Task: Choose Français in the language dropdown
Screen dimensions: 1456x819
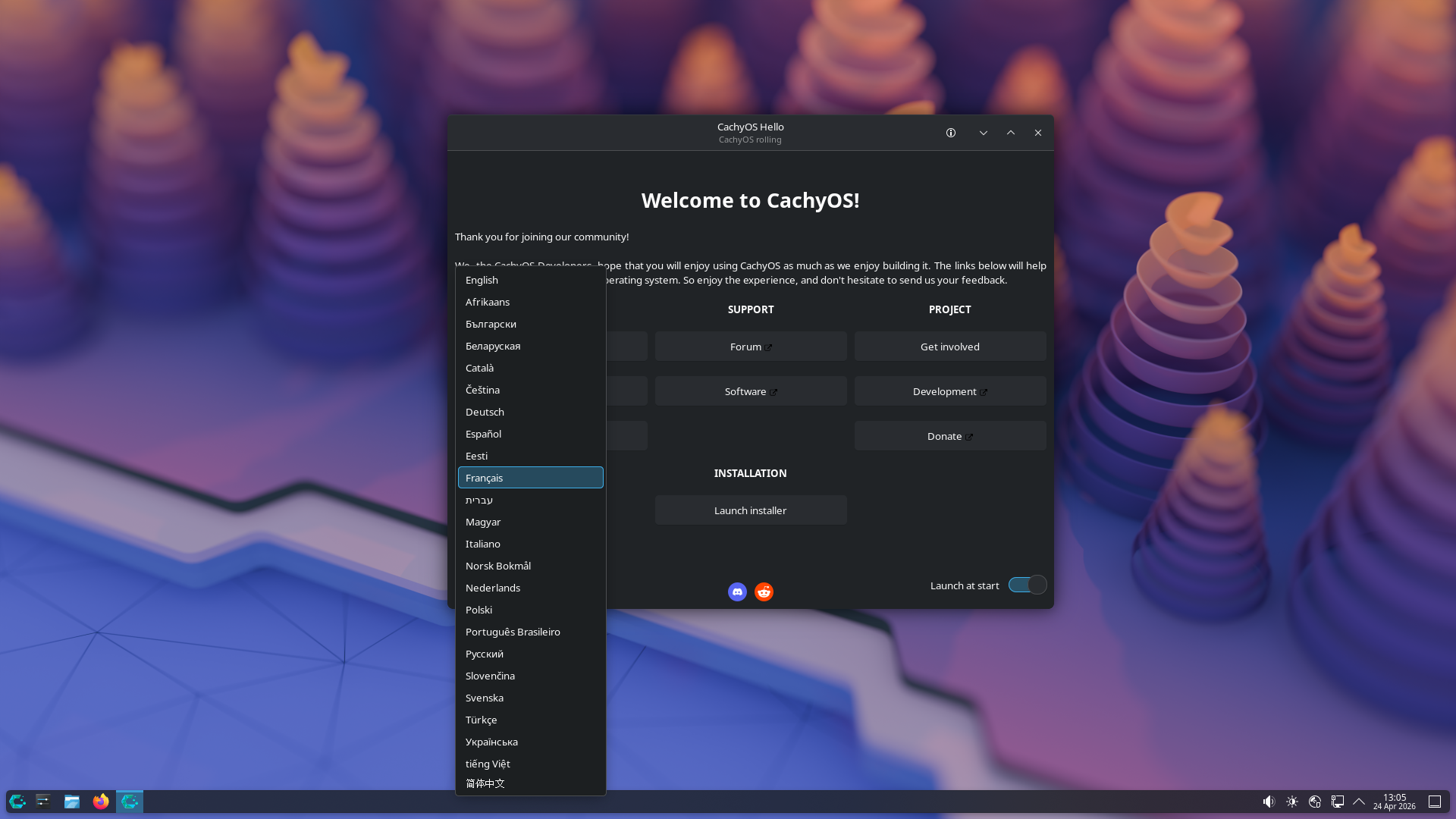Action: click(530, 478)
